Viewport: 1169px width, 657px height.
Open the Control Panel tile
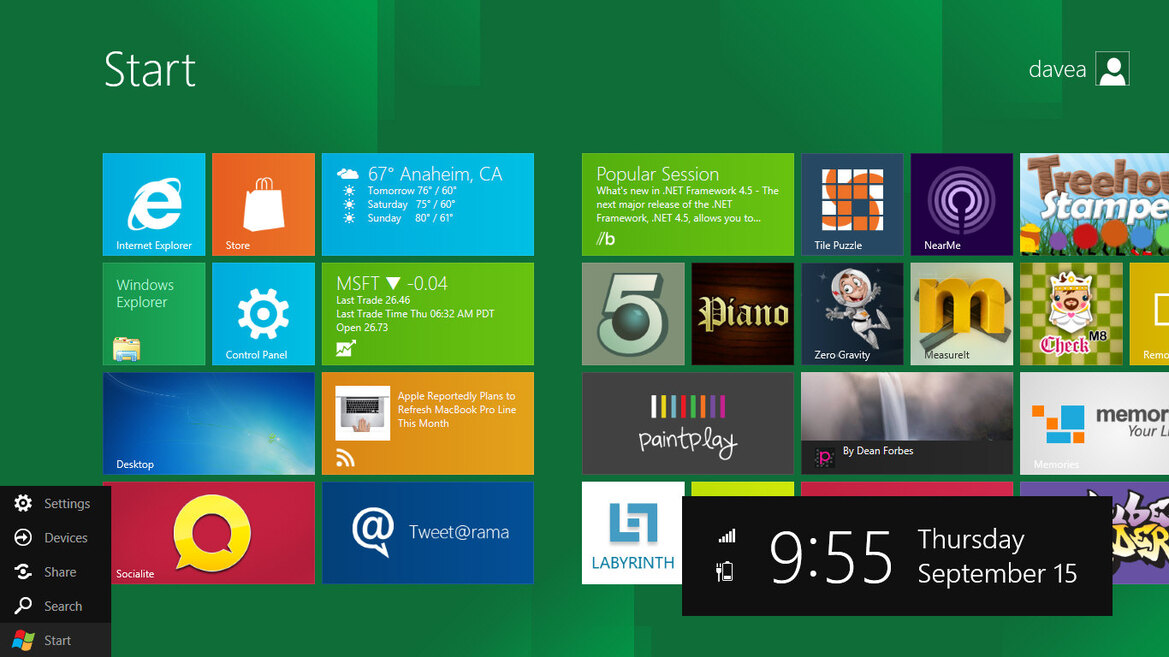pos(263,314)
